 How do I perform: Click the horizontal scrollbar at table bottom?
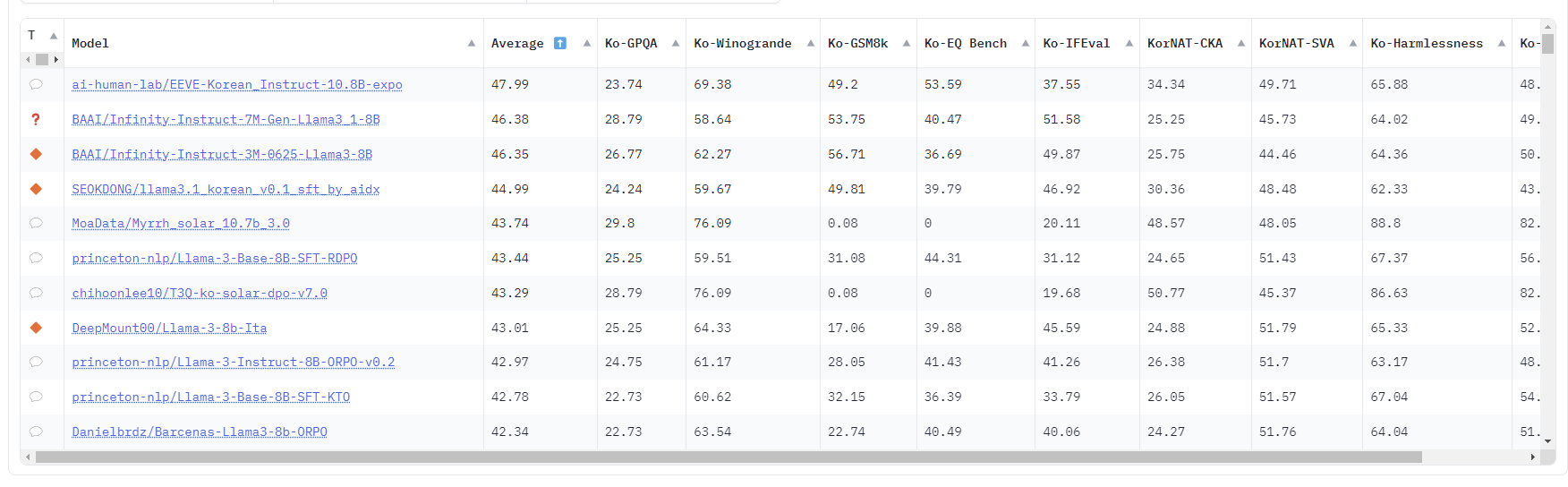pos(729,457)
